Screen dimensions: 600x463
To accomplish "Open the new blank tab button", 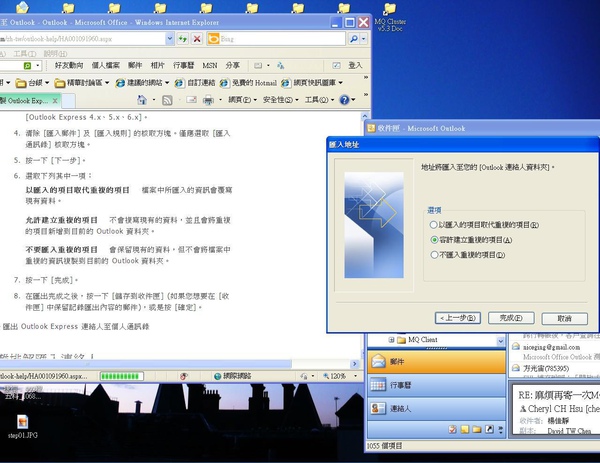I will [68, 101].
